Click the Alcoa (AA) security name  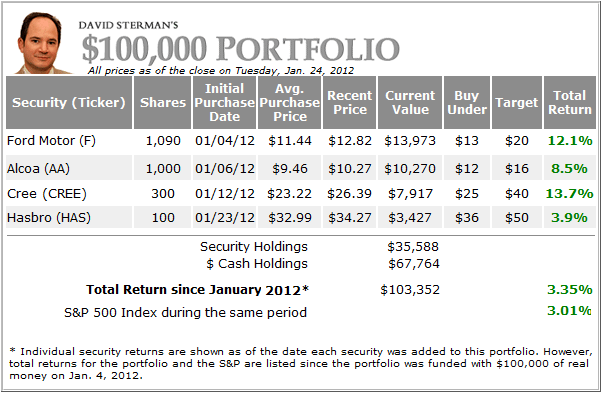(38, 169)
